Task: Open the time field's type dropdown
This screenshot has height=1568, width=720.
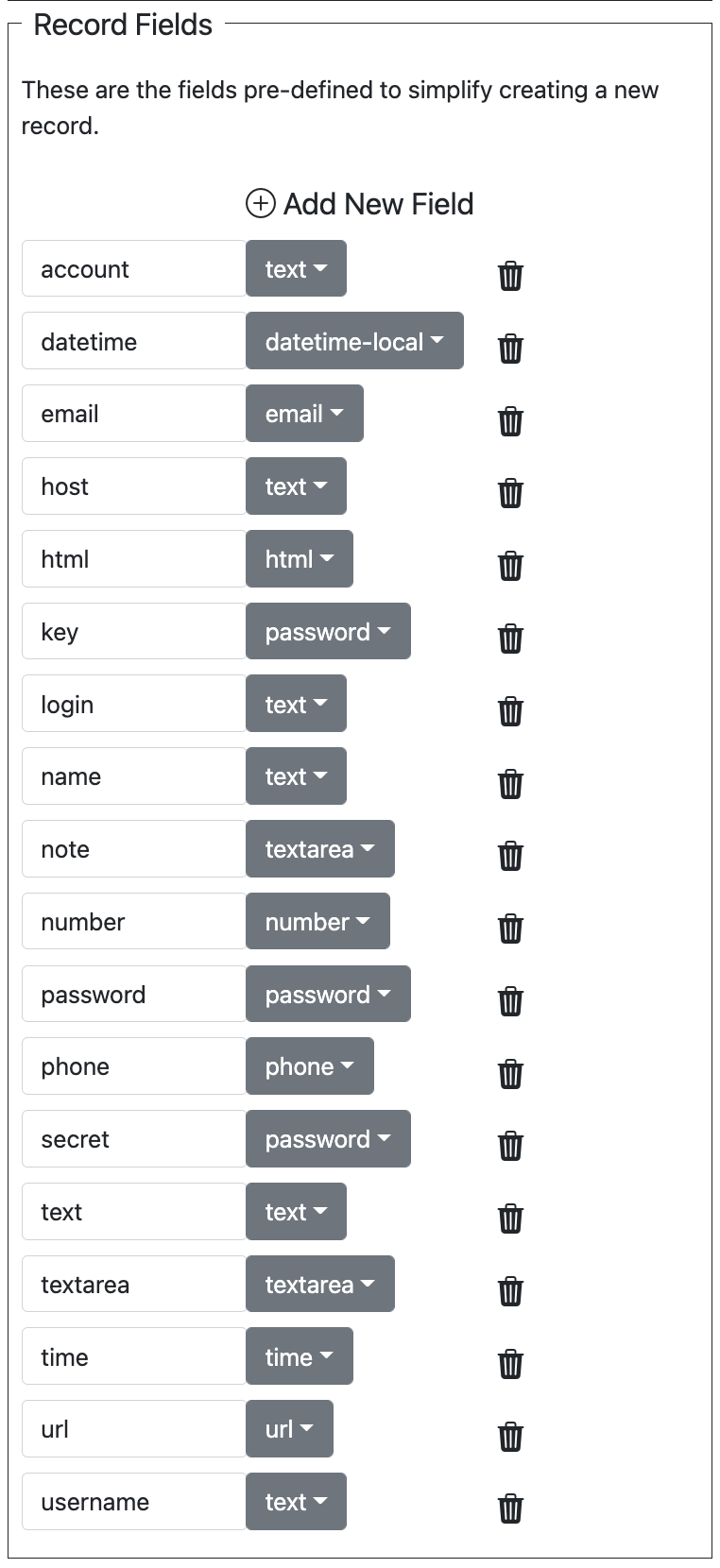Action: coord(300,1356)
